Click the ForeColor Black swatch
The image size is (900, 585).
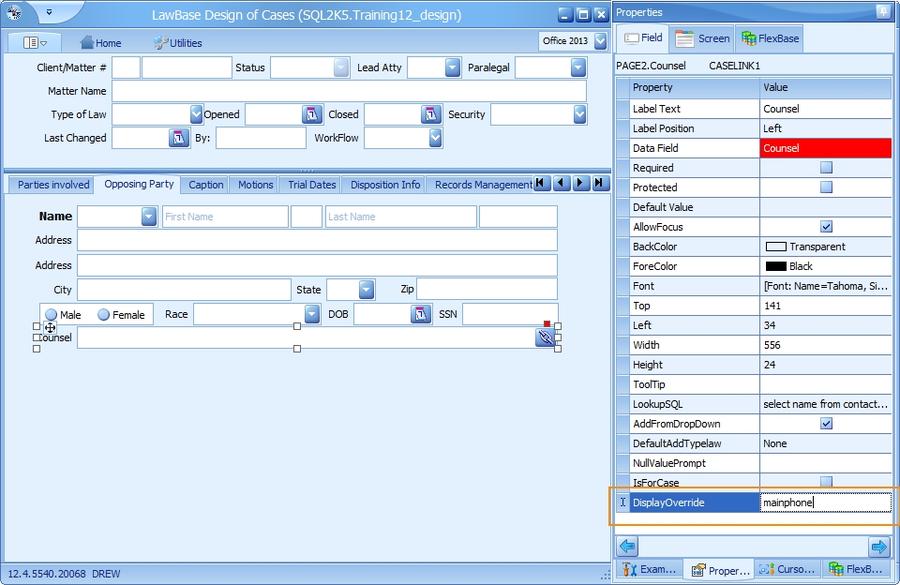tap(776, 266)
